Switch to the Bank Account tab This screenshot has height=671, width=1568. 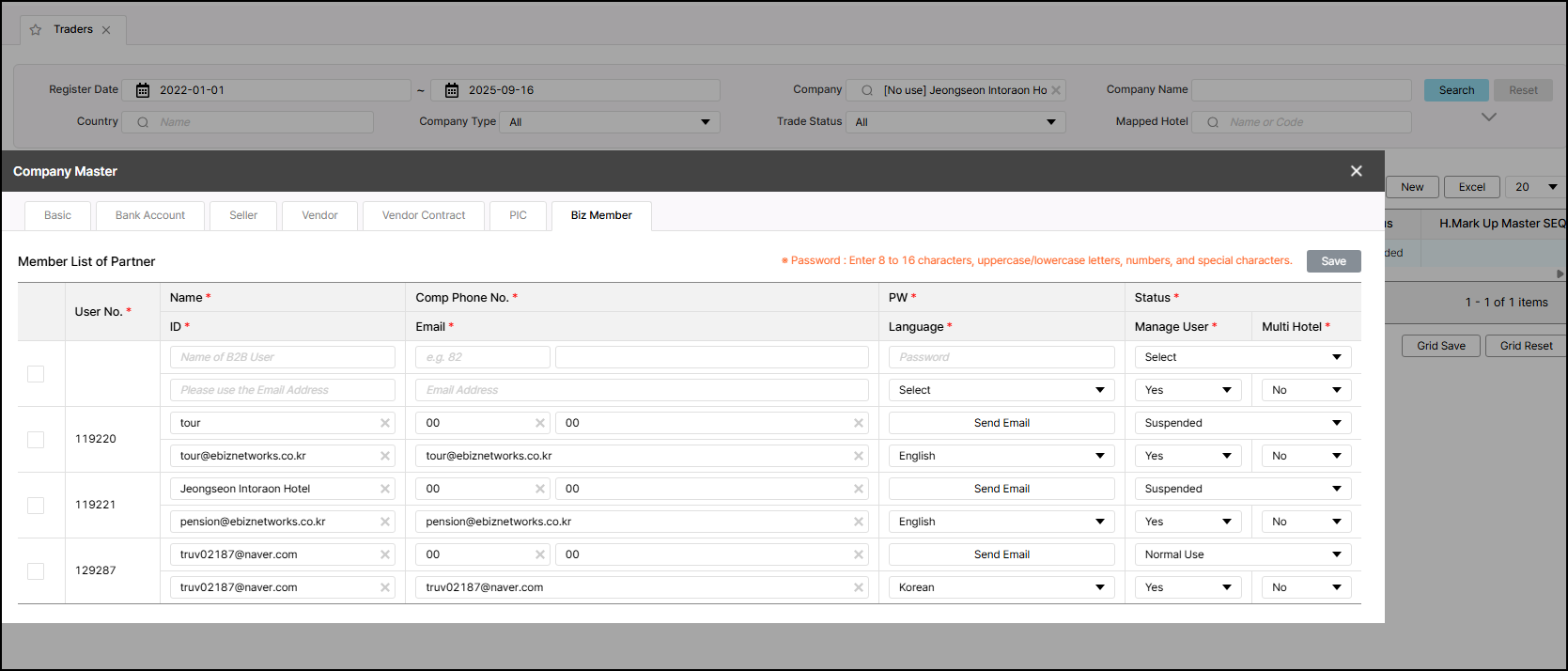[x=150, y=215]
